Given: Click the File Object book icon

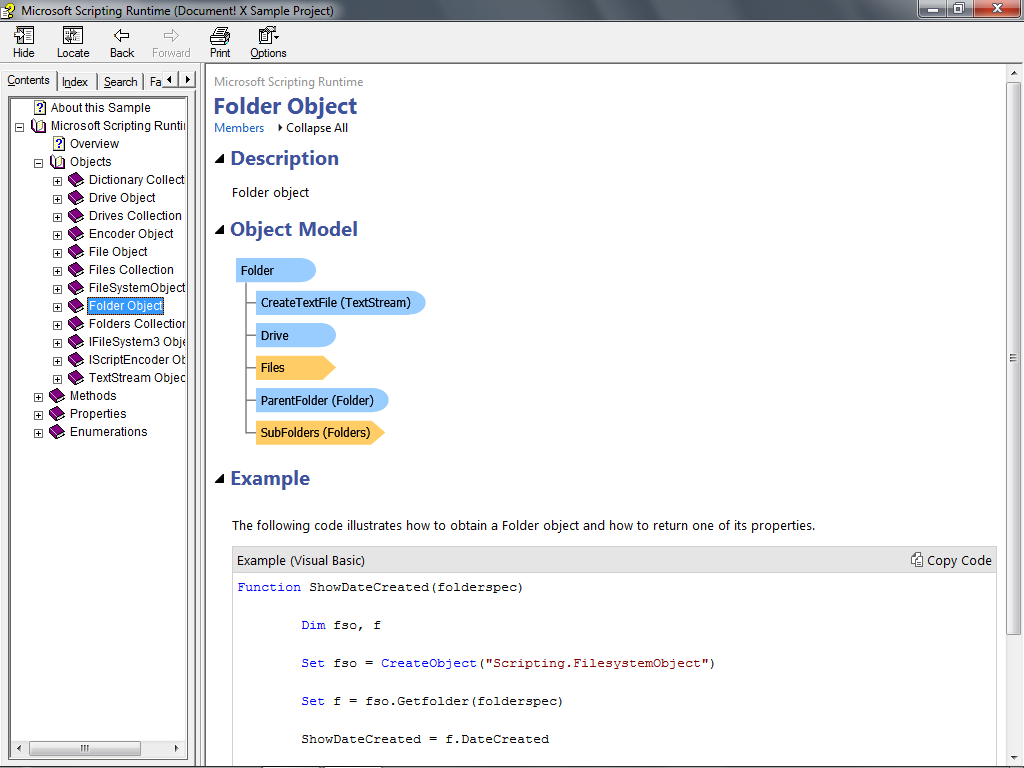Looking at the screenshot, I should (76, 252).
